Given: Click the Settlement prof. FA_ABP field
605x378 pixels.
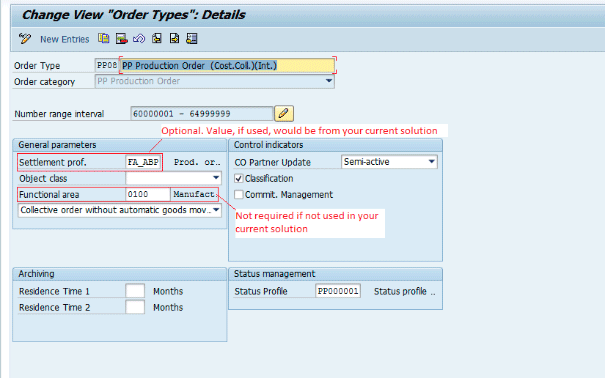Looking at the screenshot, I should 143,162.
